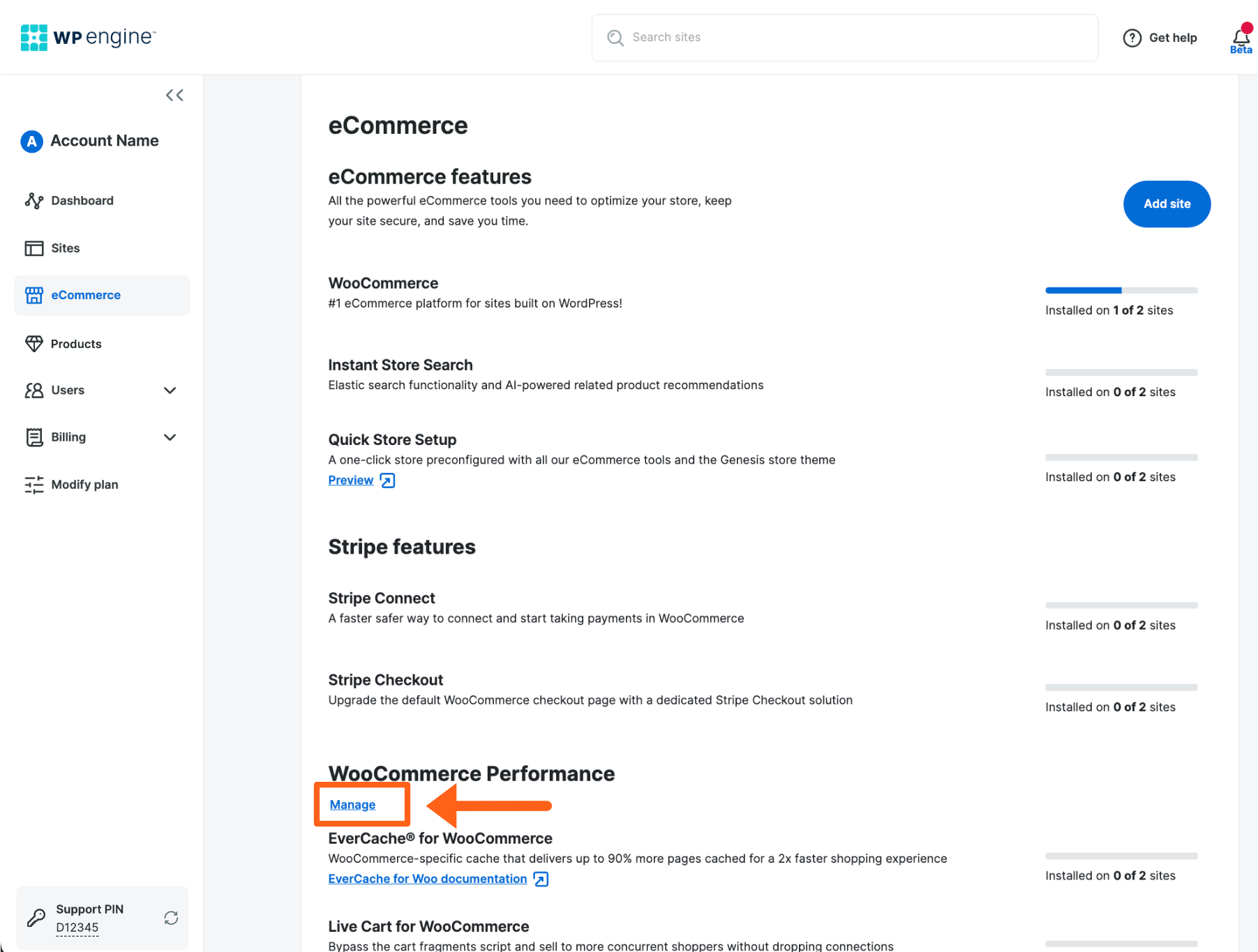The width and height of the screenshot is (1258, 952).
Task: Select Sites from the sidebar menu
Action: [x=65, y=248]
